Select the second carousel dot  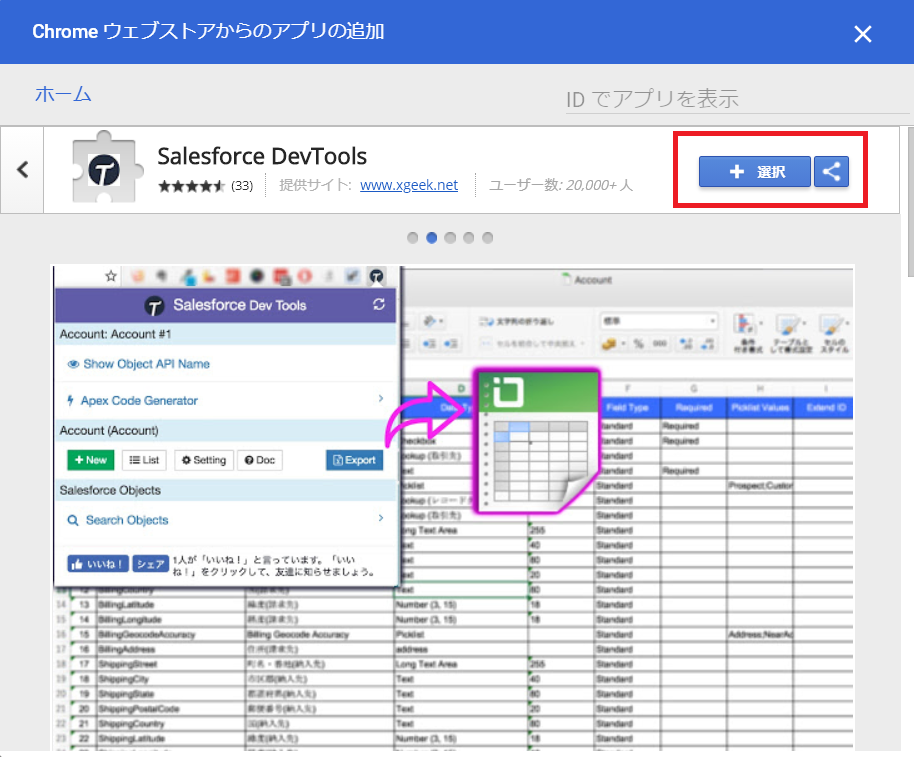[431, 238]
